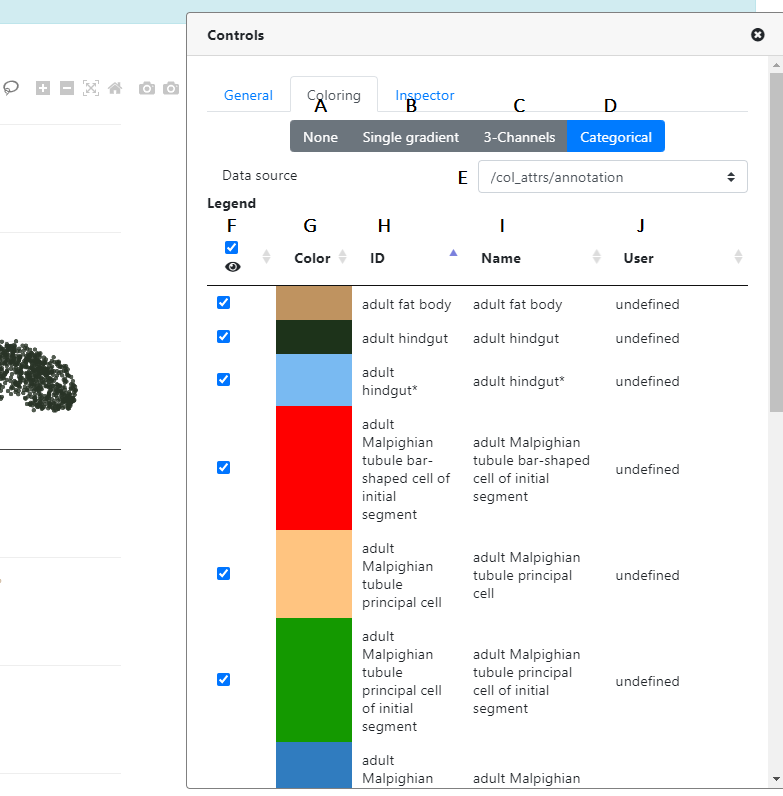Uncheck the bar-shaped cell of initial segment checkbox
783x796 pixels.
pos(223,468)
